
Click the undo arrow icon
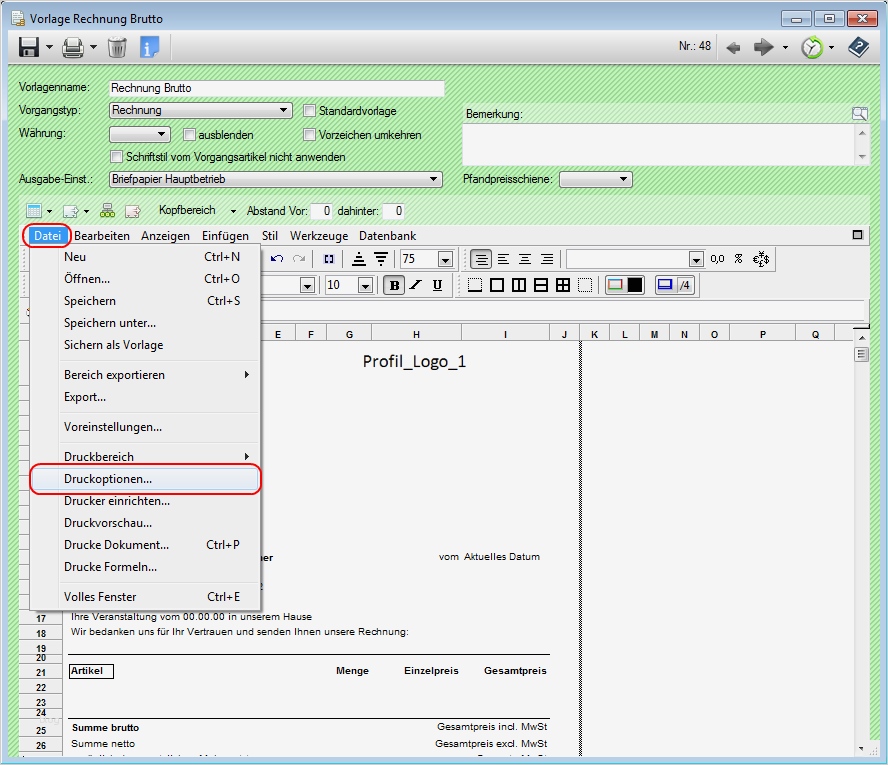pos(277,259)
